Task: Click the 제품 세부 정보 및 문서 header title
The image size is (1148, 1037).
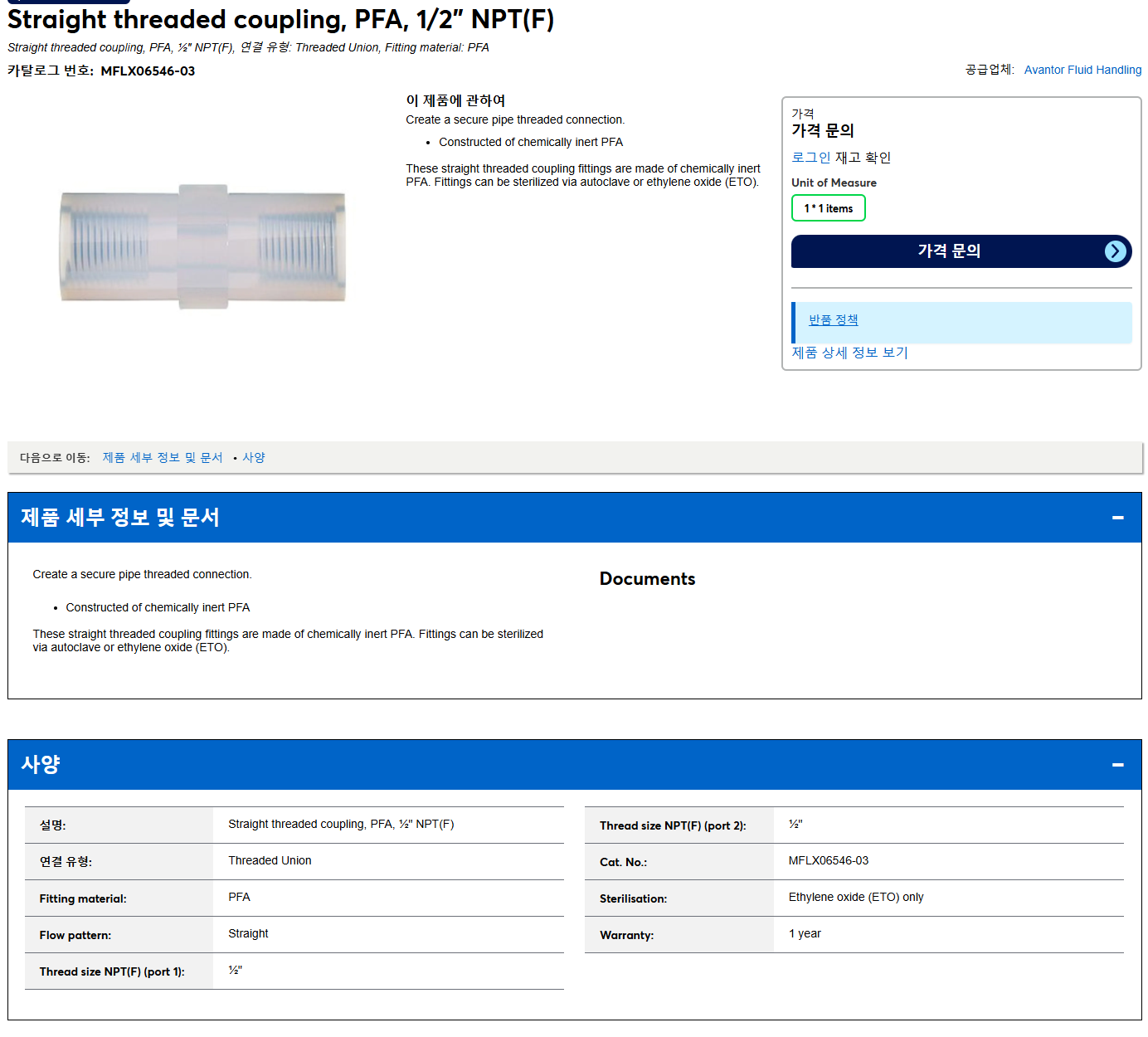Action: pos(120,518)
